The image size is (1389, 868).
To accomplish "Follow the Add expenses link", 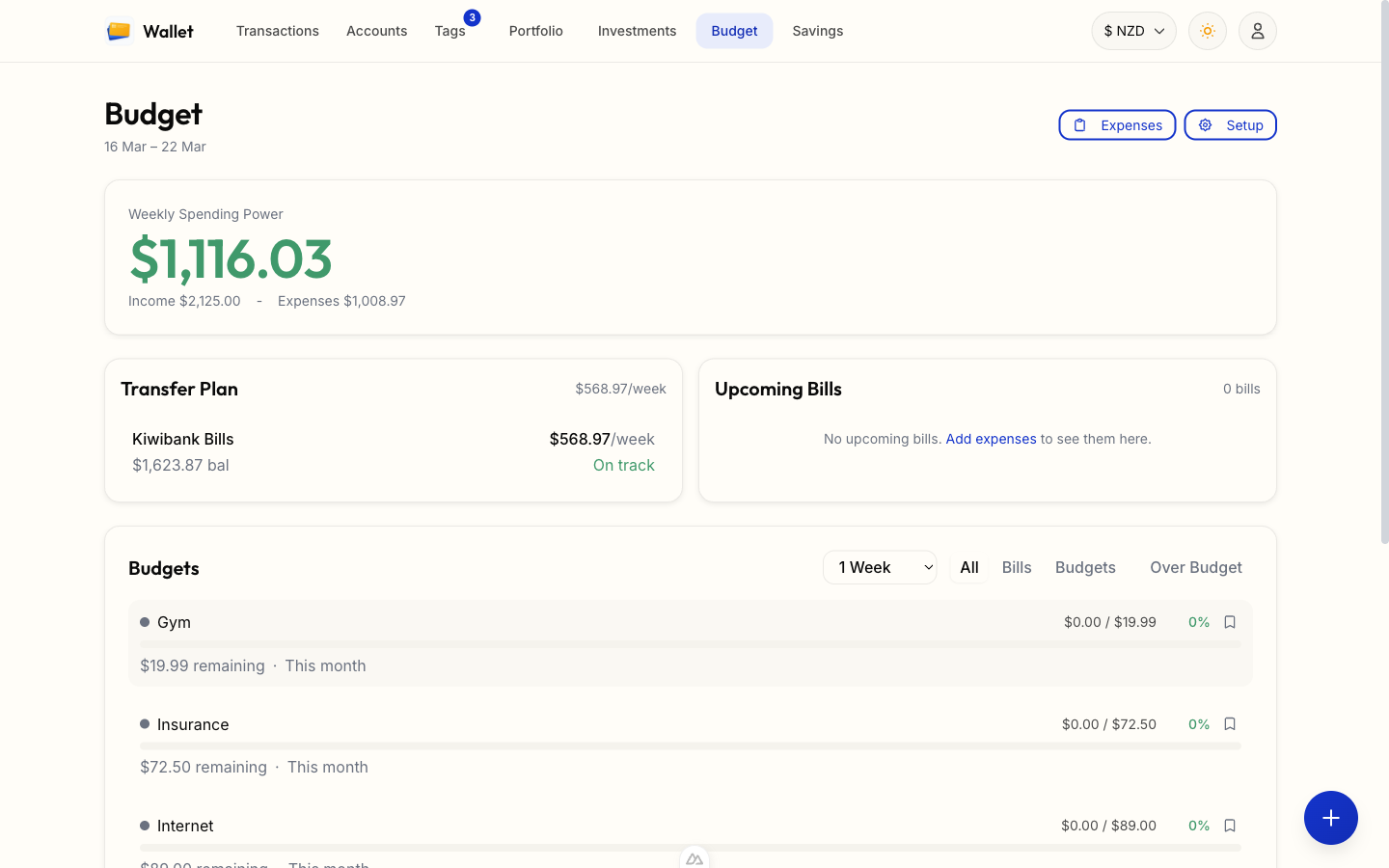I will pos(991,439).
